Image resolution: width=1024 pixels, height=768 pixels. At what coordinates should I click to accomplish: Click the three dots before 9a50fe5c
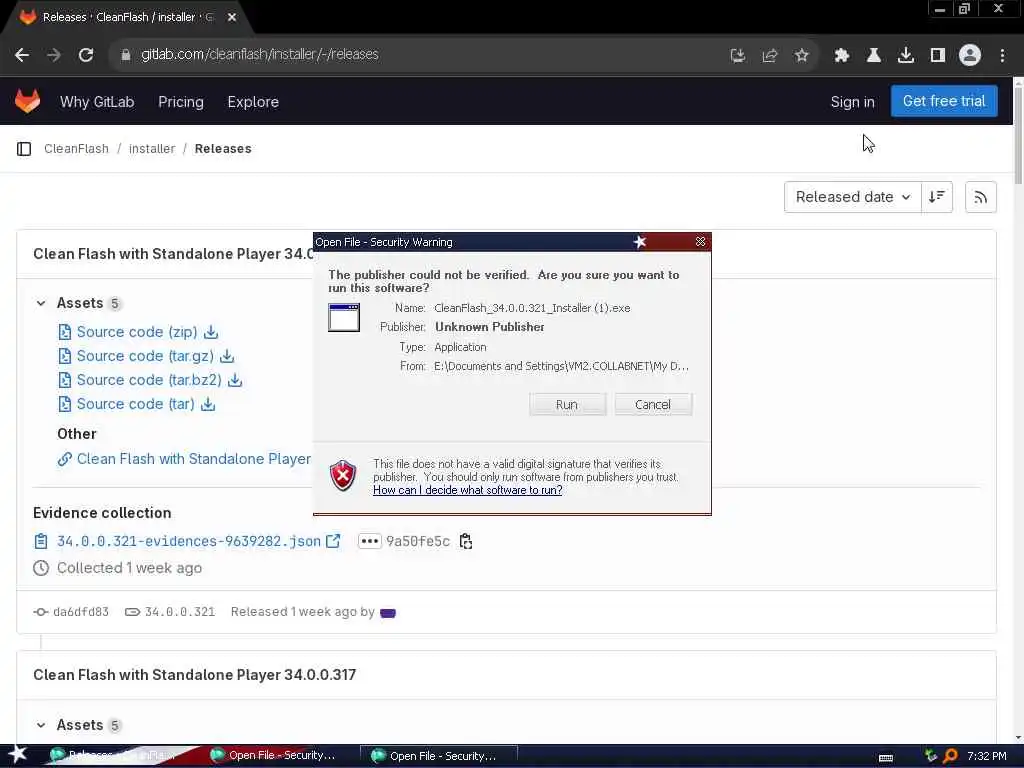click(x=370, y=541)
